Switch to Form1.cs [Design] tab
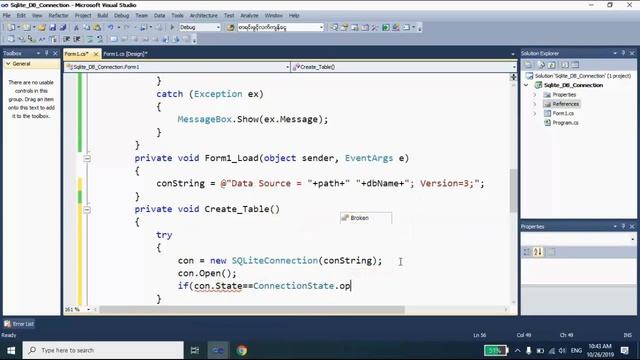 click(x=125, y=54)
